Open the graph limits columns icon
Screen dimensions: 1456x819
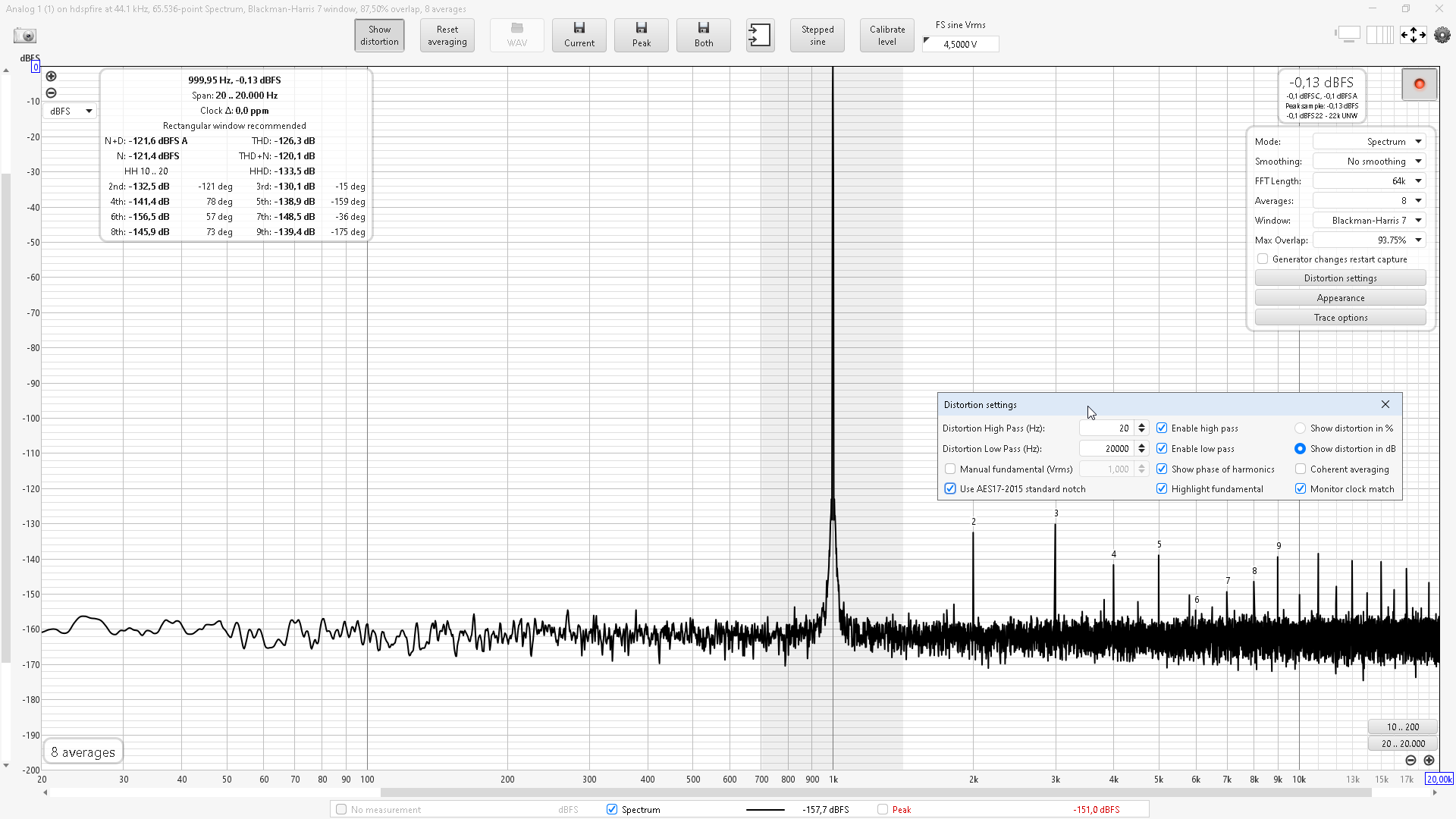pos(1379,35)
